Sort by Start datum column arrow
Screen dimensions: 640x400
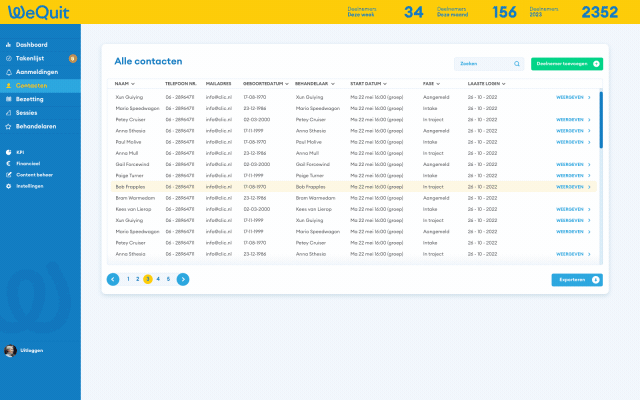pyautogui.click(x=385, y=84)
